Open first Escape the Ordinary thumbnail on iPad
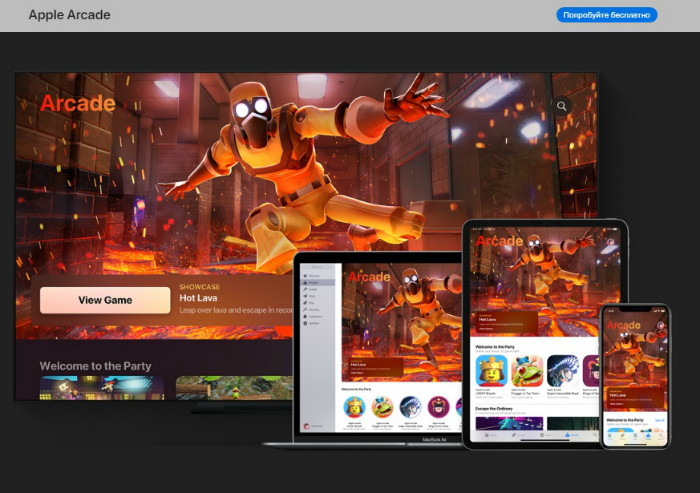The width and height of the screenshot is (700, 493). coord(509,423)
